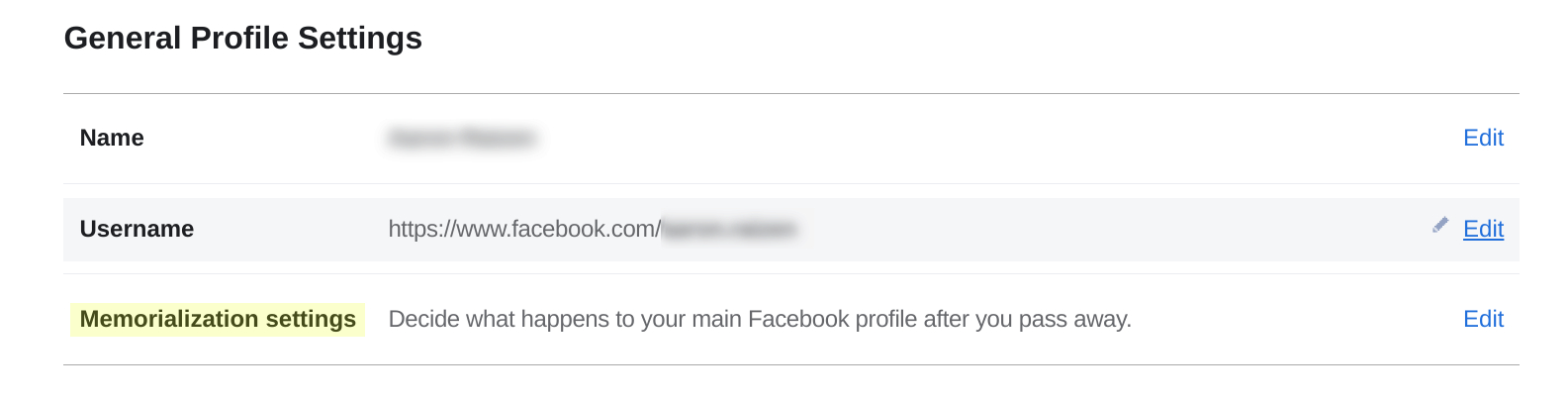Image resolution: width=1568 pixels, height=403 pixels.
Task: Click the word 'Settings' in the heading
Action: tap(360, 39)
